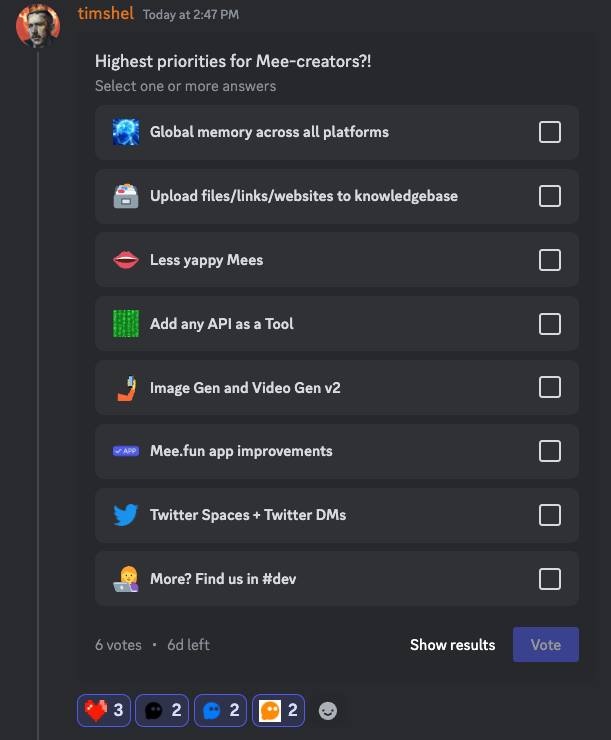Click the Select one or more answers hint
The height and width of the screenshot is (740, 611).
click(x=185, y=86)
